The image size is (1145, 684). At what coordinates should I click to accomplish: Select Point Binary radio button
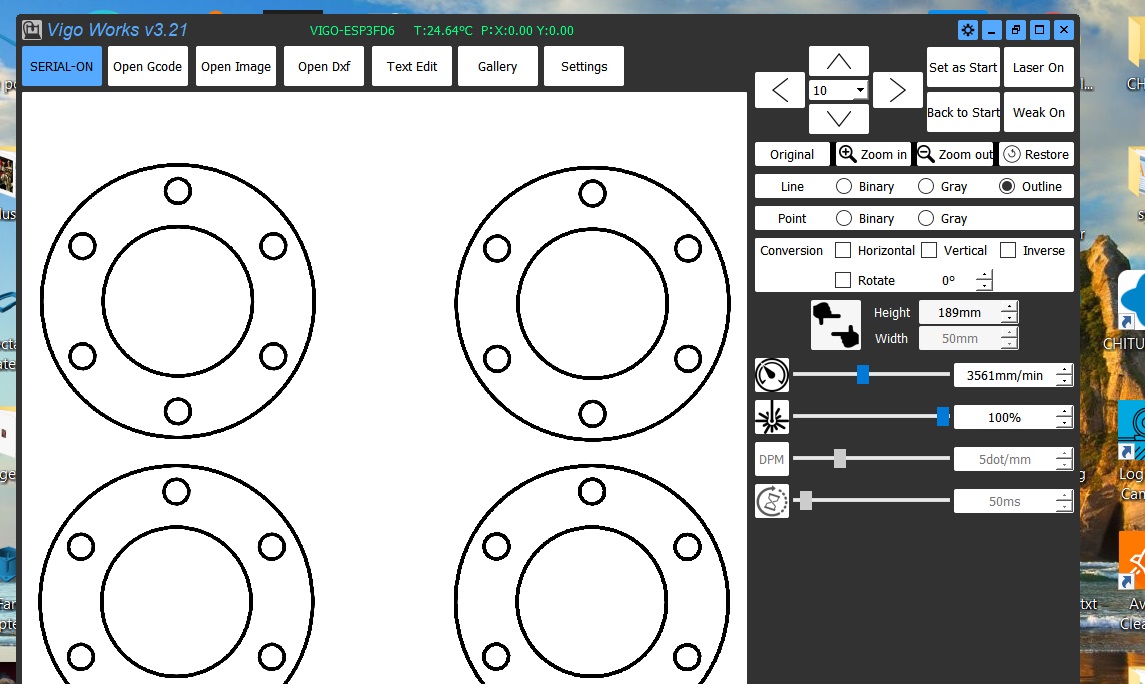click(843, 218)
